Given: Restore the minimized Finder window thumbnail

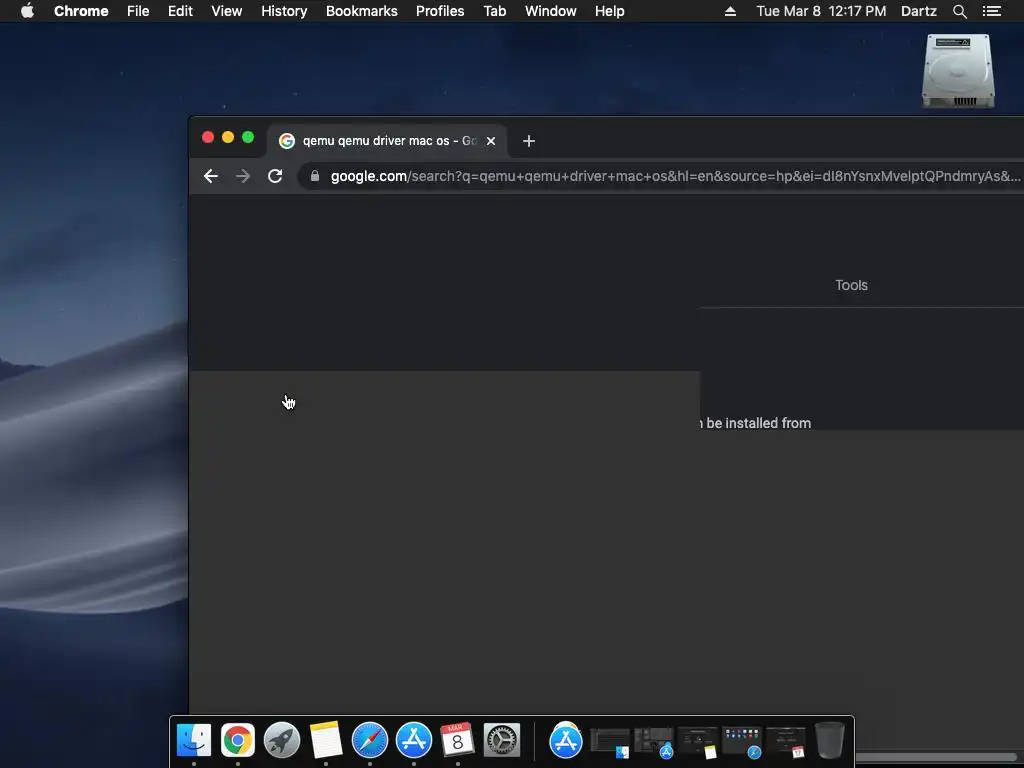Looking at the screenshot, I should coord(610,742).
